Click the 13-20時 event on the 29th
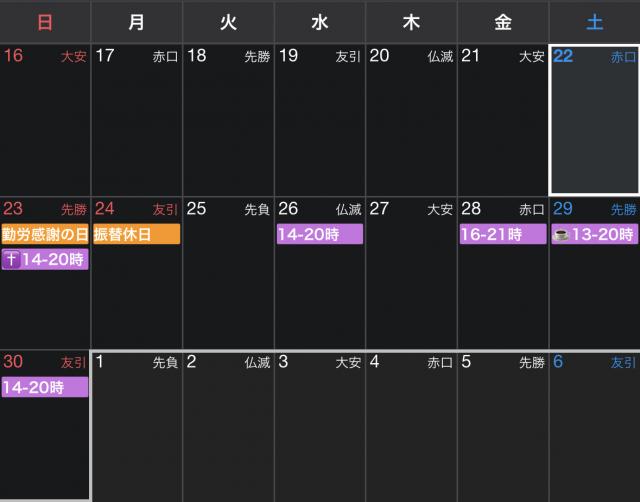Screen dimensions: 640x502 tap(603, 235)
